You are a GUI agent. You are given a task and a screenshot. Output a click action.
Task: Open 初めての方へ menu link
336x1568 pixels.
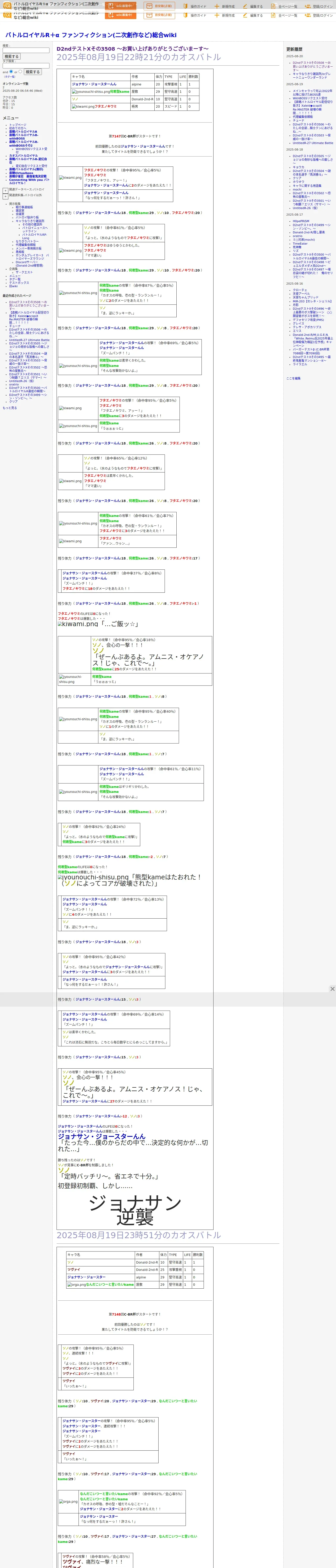18,128
